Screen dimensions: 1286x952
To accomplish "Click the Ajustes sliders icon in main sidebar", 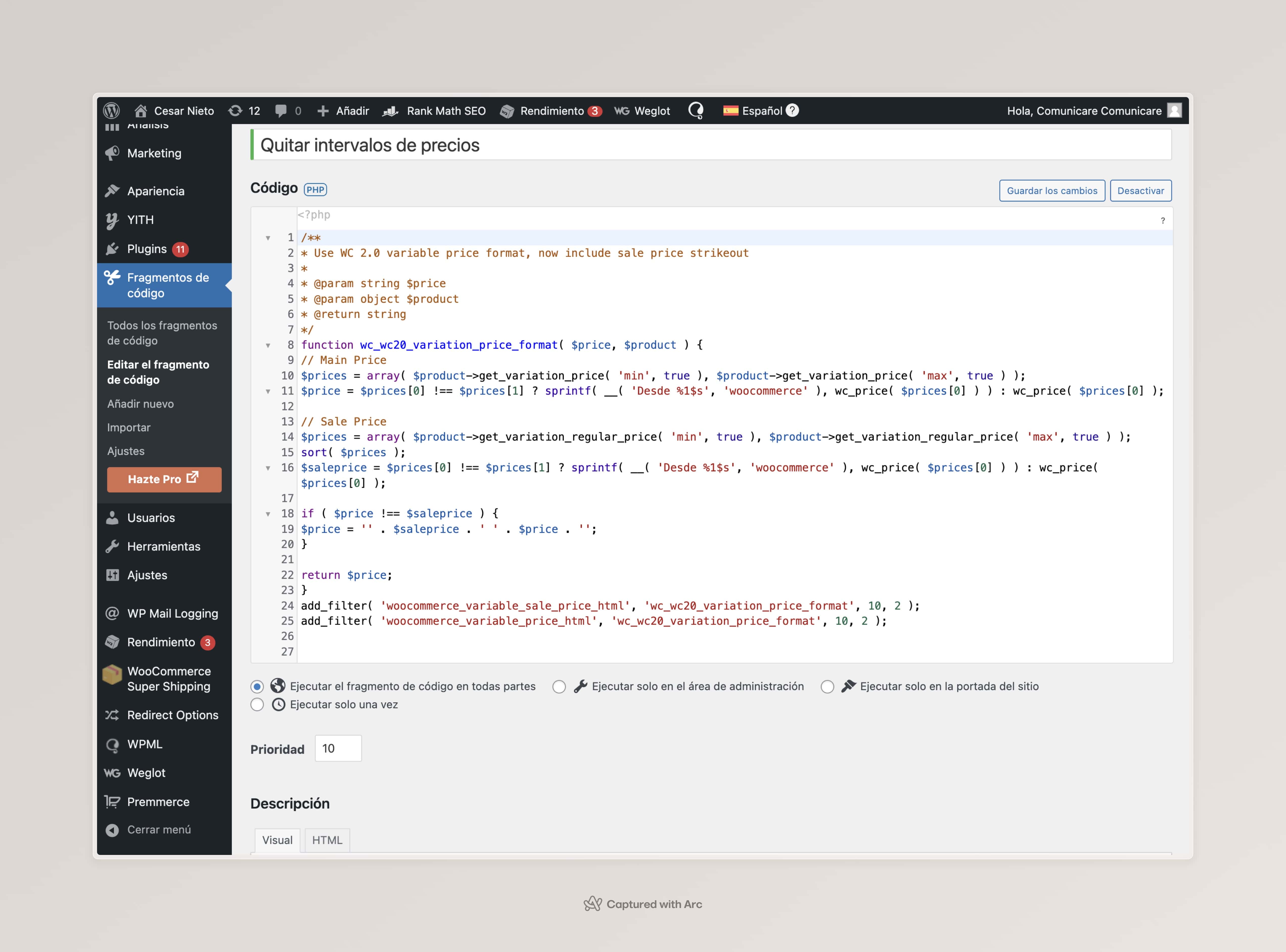I will pos(112,575).
